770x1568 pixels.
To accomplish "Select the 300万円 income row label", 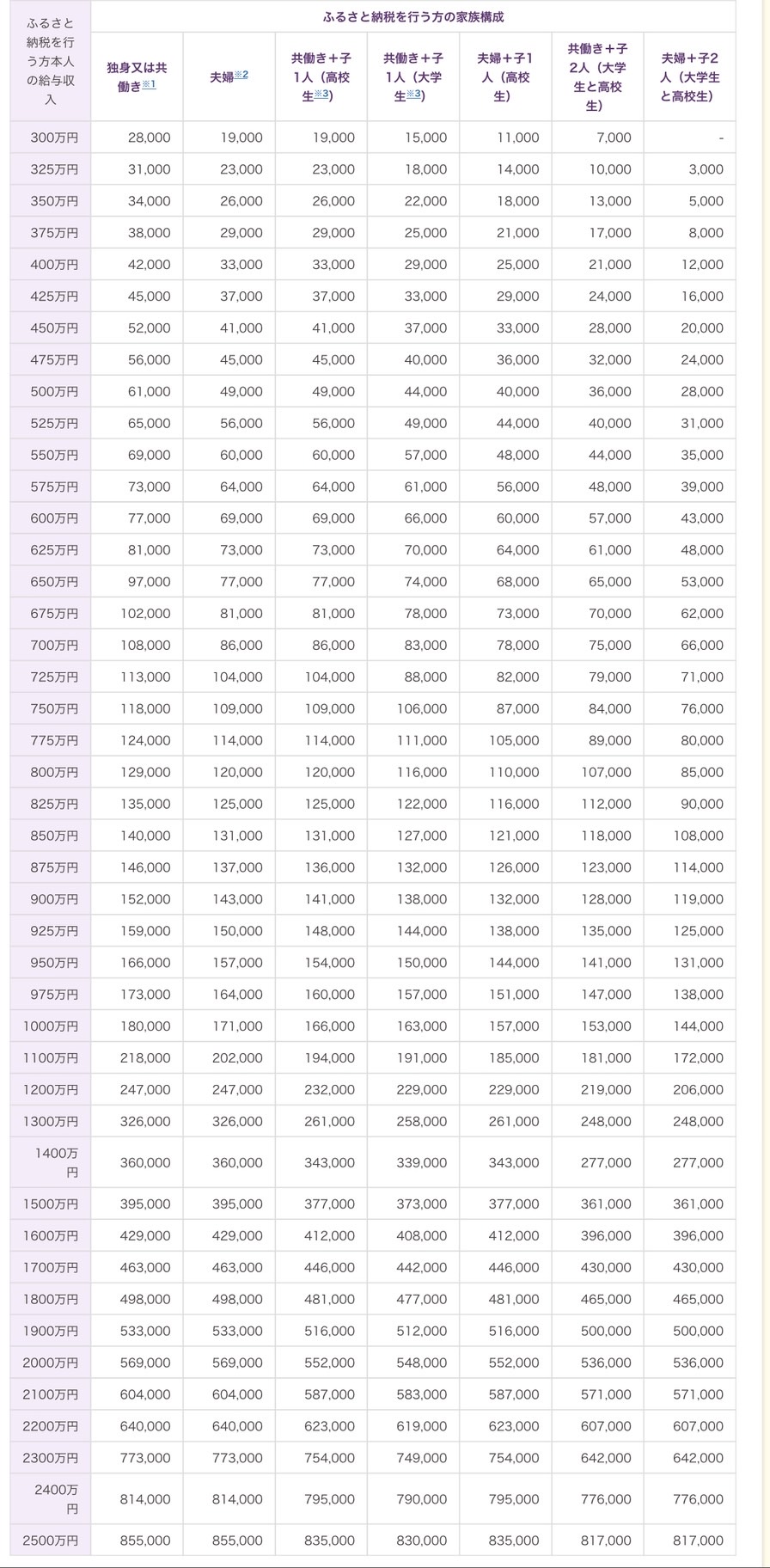I will tap(54, 138).
